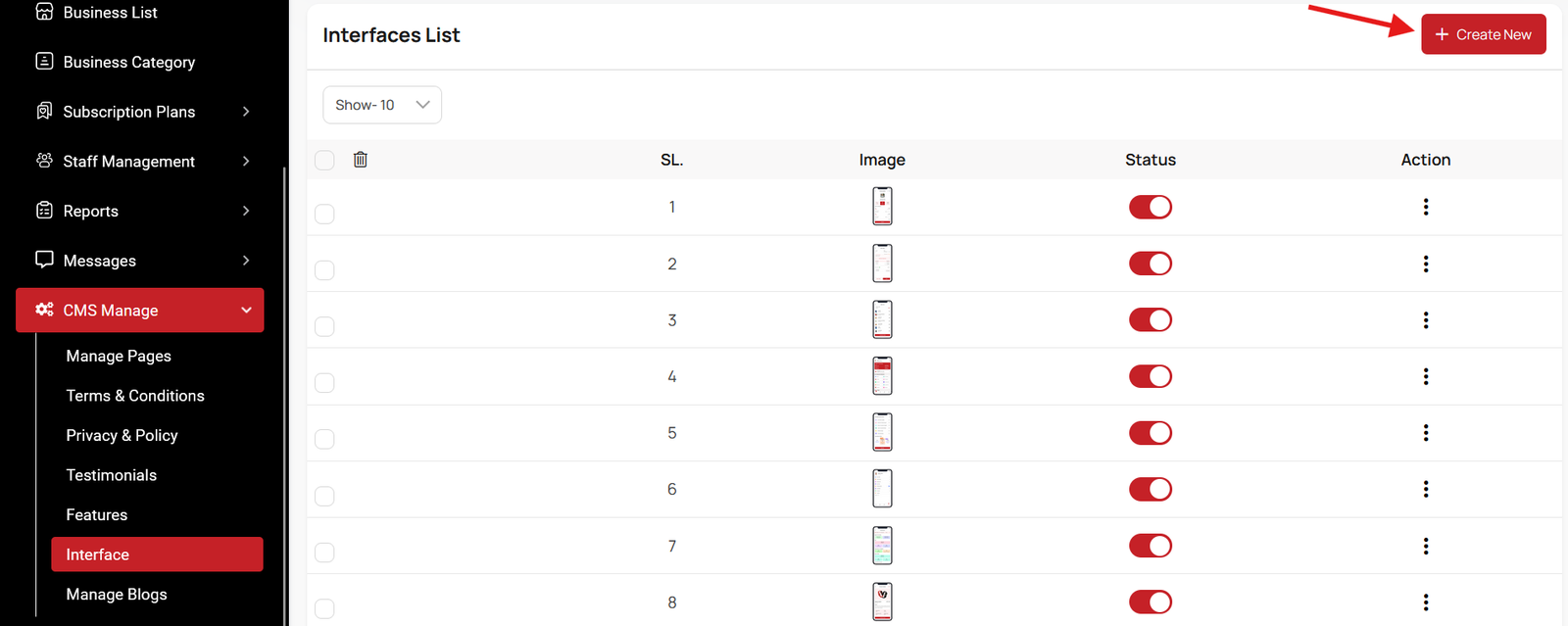Click the Messages chat bubble icon
This screenshot has height=626, width=1568.
pyautogui.click(x=44, y=260)
